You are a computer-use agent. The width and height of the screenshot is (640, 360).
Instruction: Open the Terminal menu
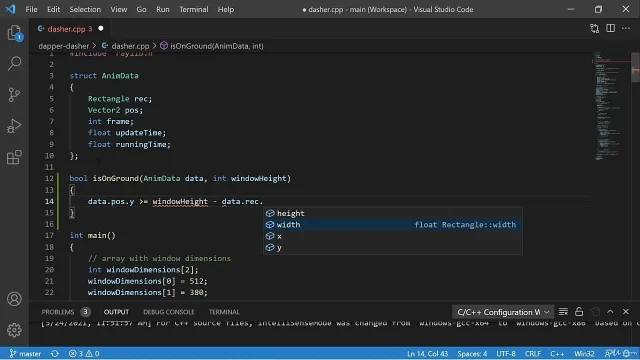(x=193, y=9)
